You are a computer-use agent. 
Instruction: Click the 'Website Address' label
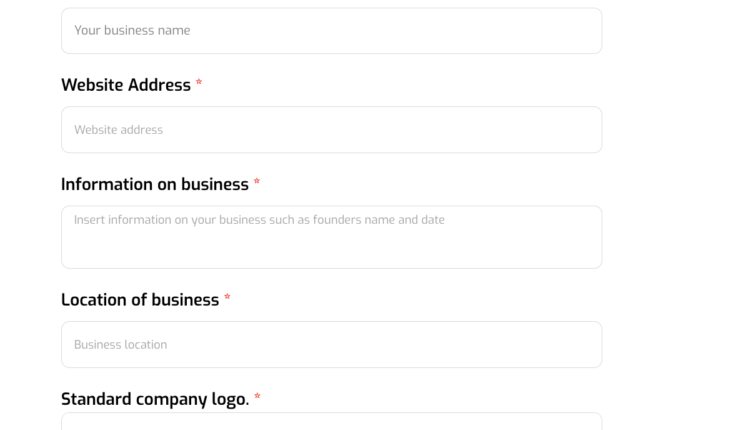pyautogui.click(x=126, y=85)
